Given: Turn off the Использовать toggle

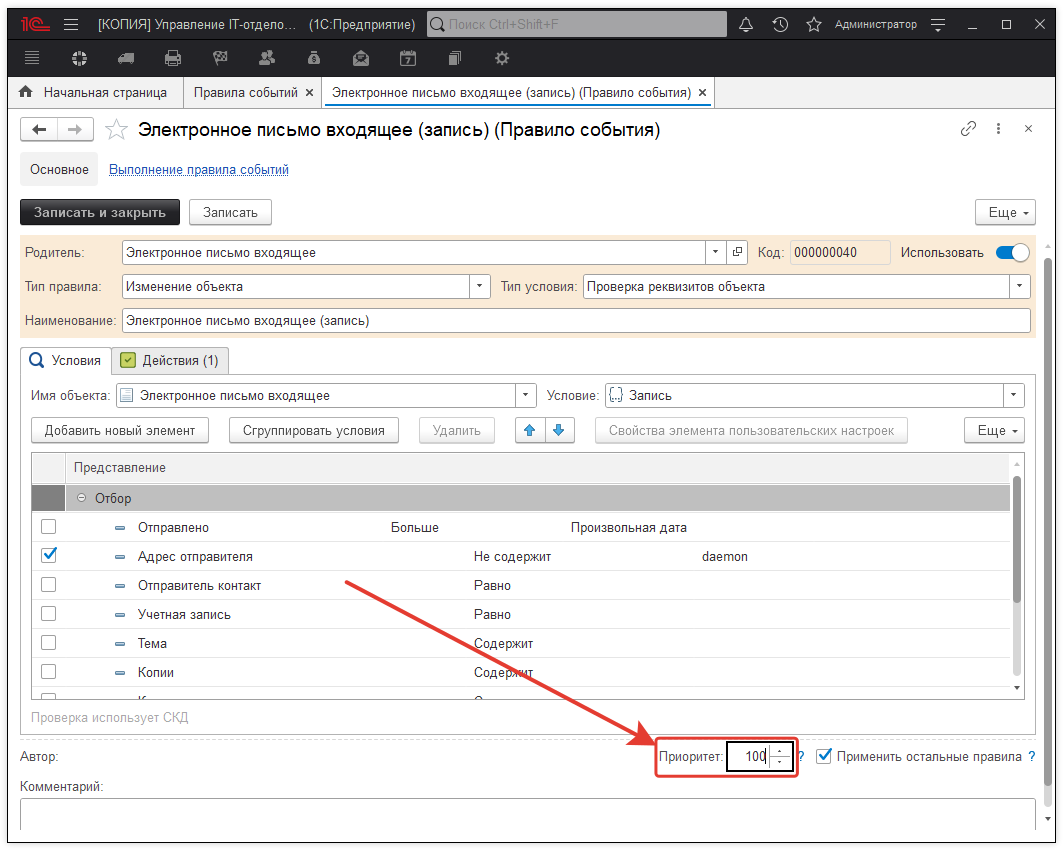Looking at the screenshot, I should (x=1012, y=253).
